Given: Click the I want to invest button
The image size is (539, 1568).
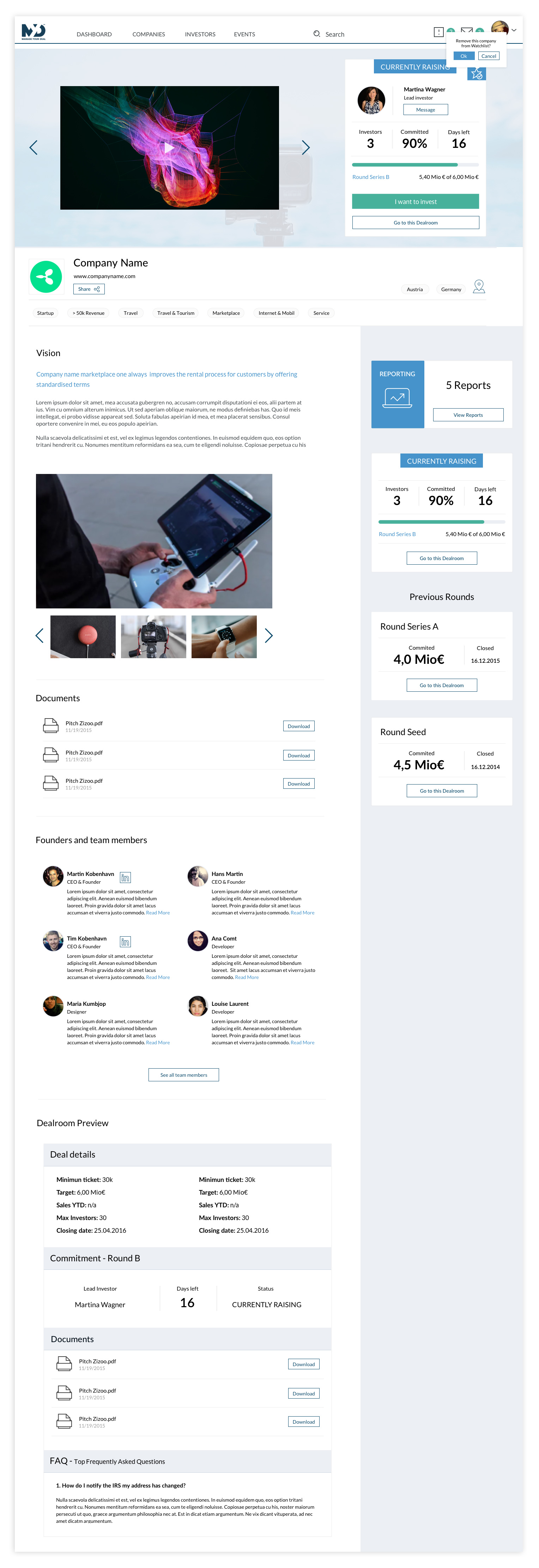Looking at the screenshot, I should click(x=416, y=202).
